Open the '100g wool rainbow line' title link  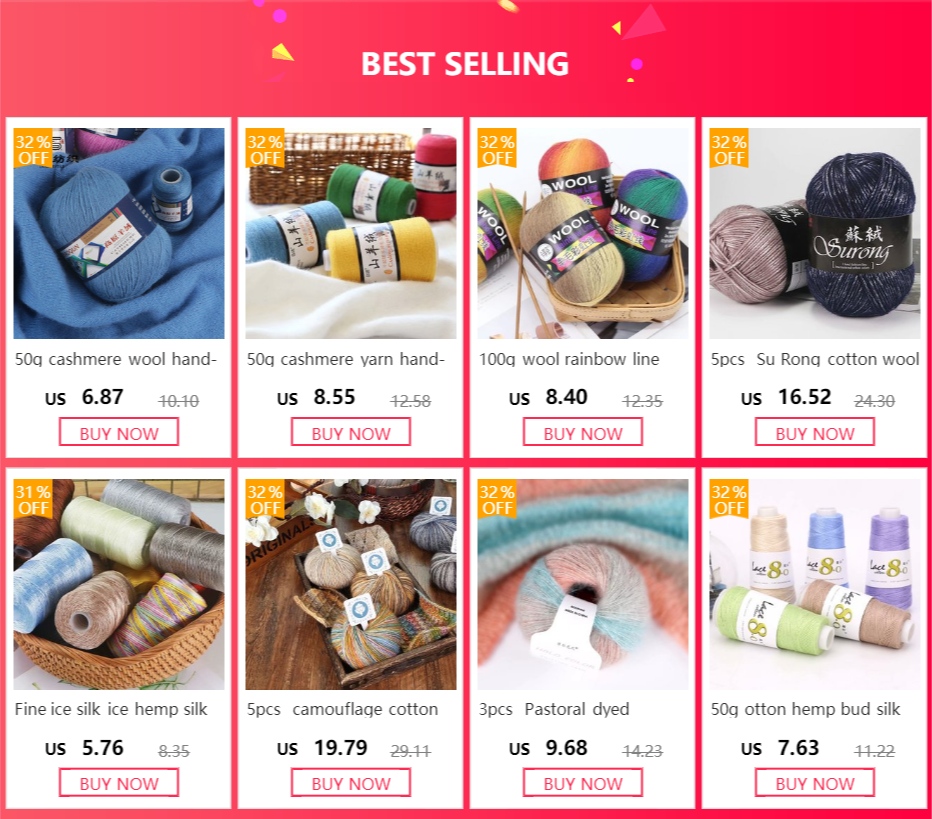[x=569, y=359]
